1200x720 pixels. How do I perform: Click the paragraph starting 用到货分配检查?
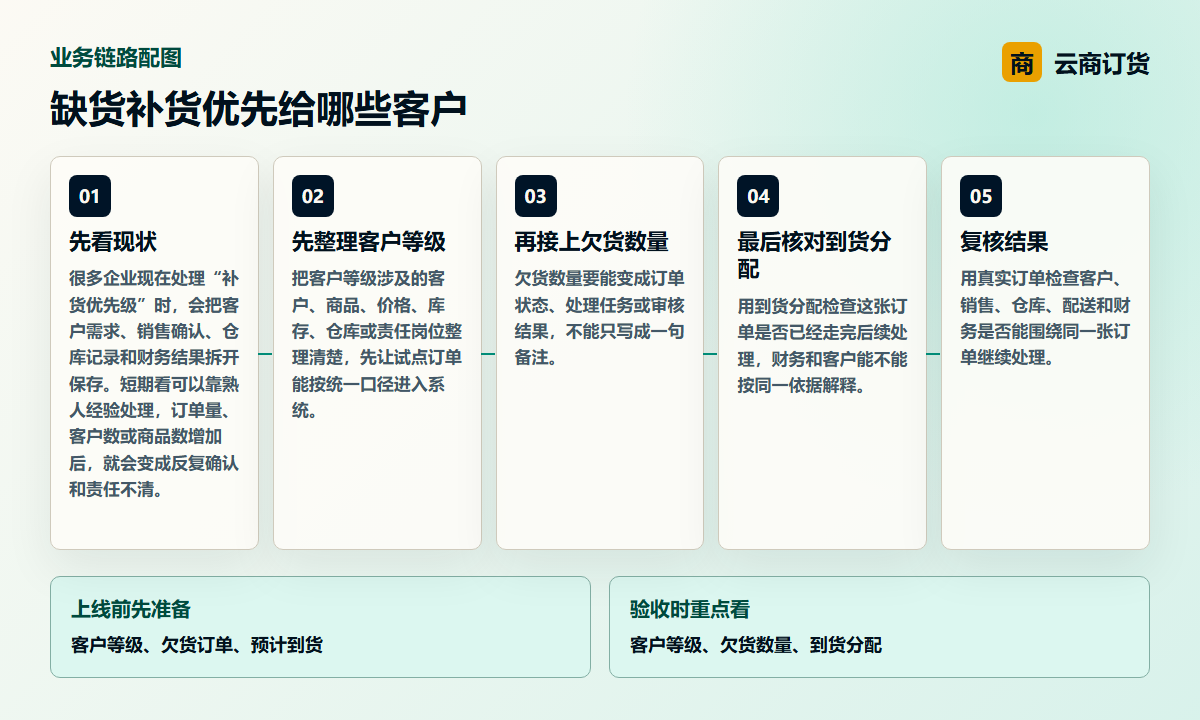click(822, 345)
